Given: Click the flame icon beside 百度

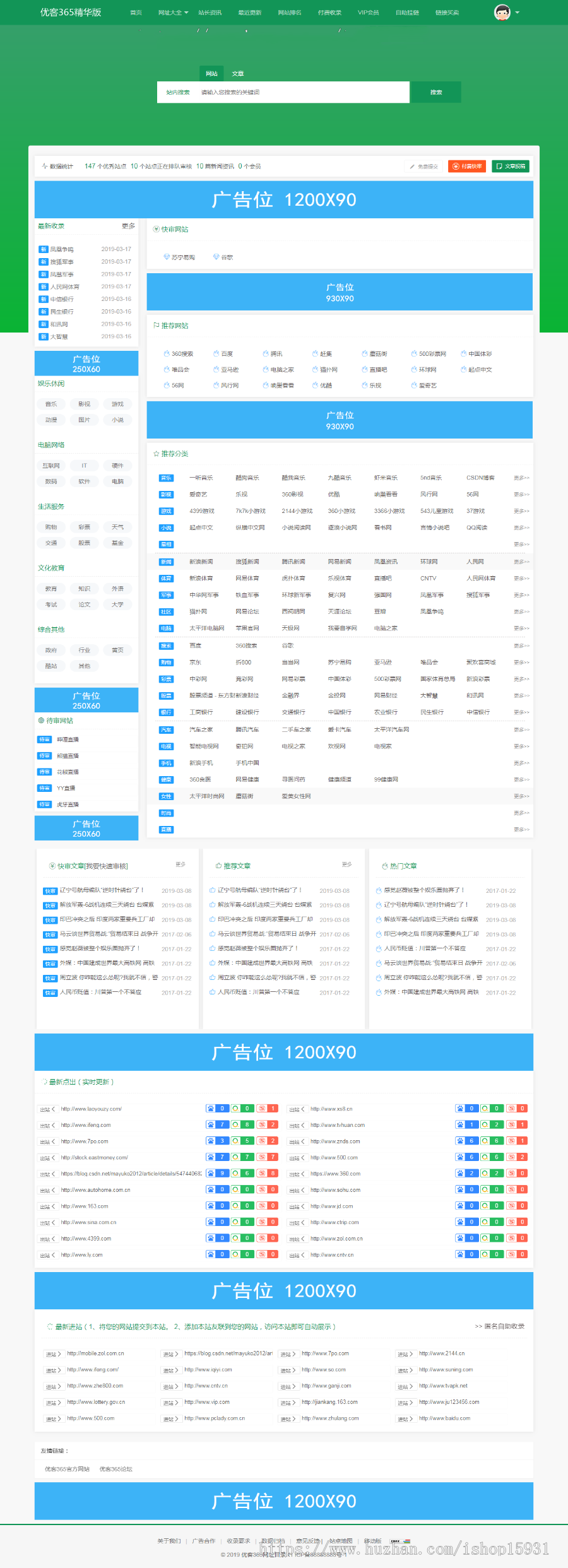Looking at the screenshot, I should click(x=216, y=353).
